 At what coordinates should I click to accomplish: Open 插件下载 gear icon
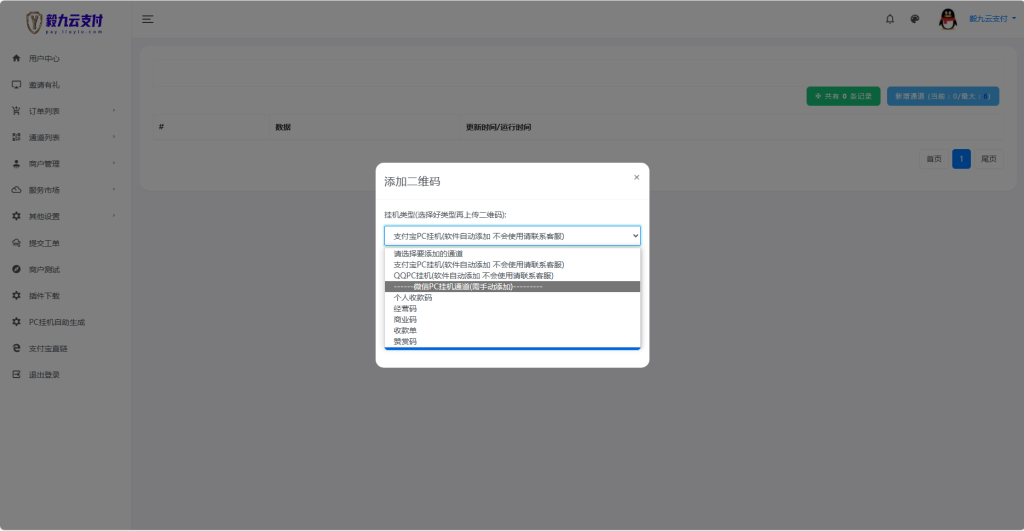pos(16,295)
